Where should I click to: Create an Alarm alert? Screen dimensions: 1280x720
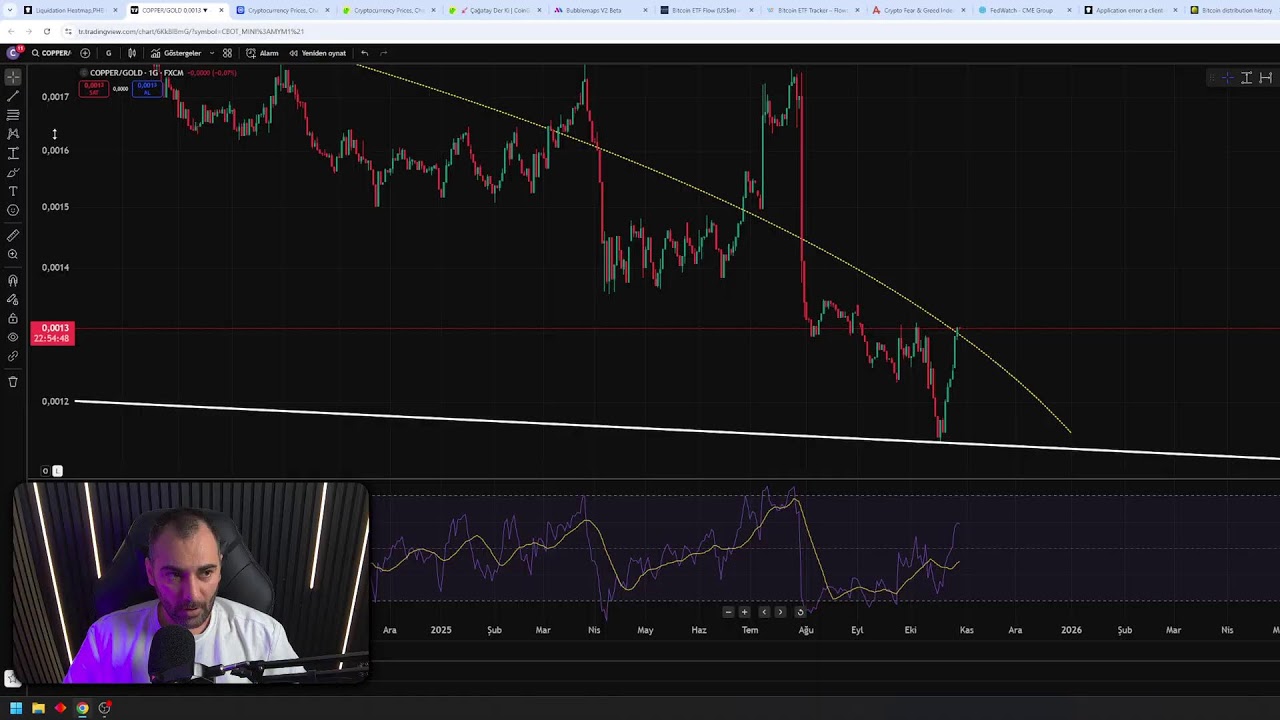click(262, 53)
